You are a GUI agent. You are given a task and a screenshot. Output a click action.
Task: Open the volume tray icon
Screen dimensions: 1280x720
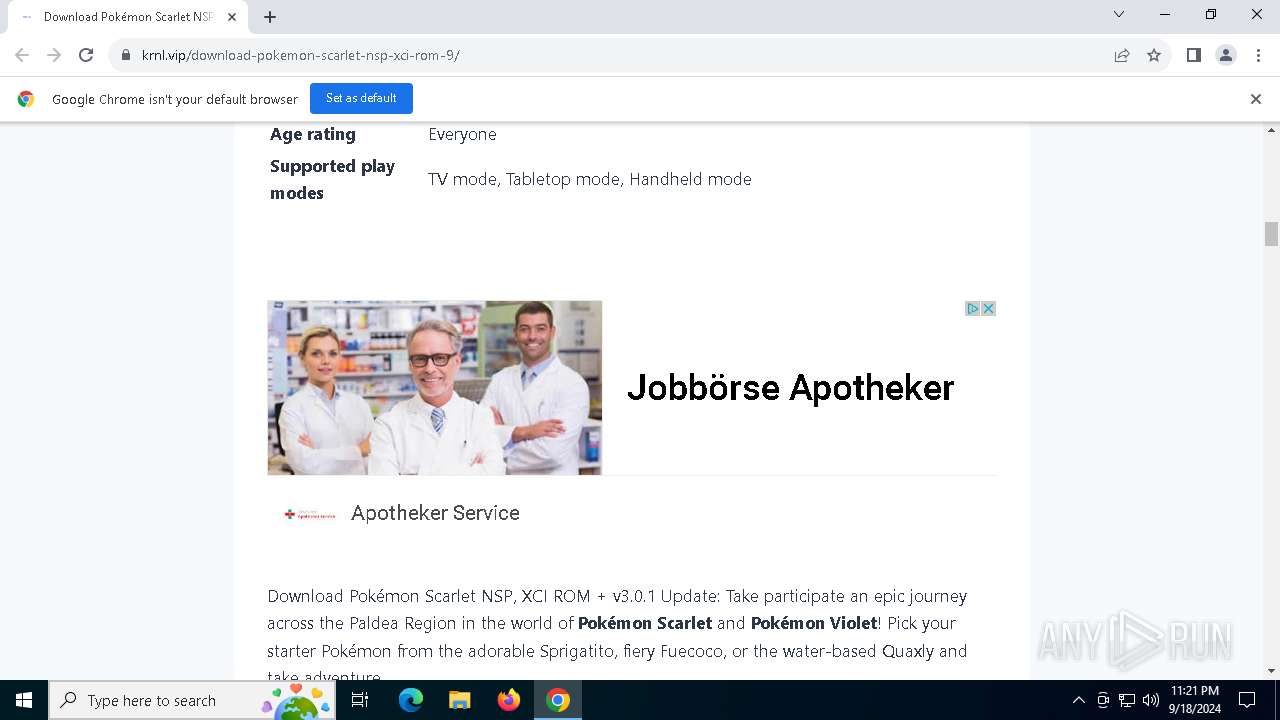(1151, 700)
